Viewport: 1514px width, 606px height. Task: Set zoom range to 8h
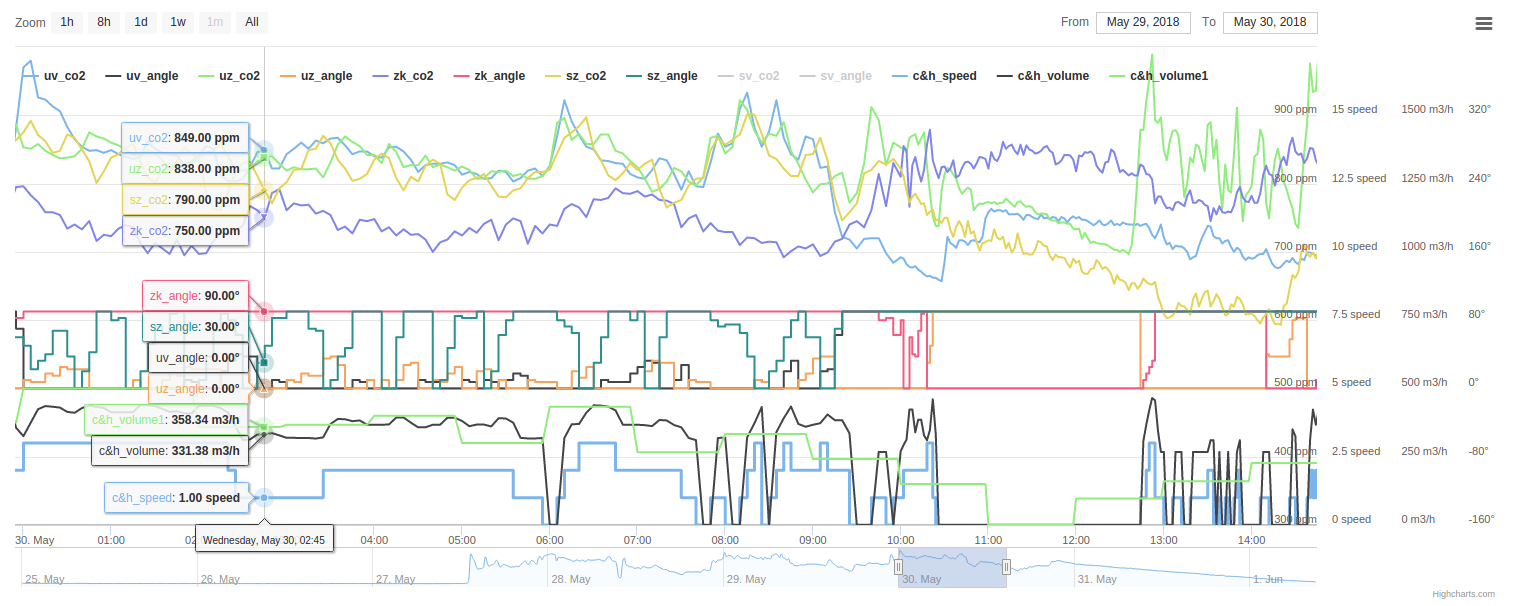click(104, 22)
